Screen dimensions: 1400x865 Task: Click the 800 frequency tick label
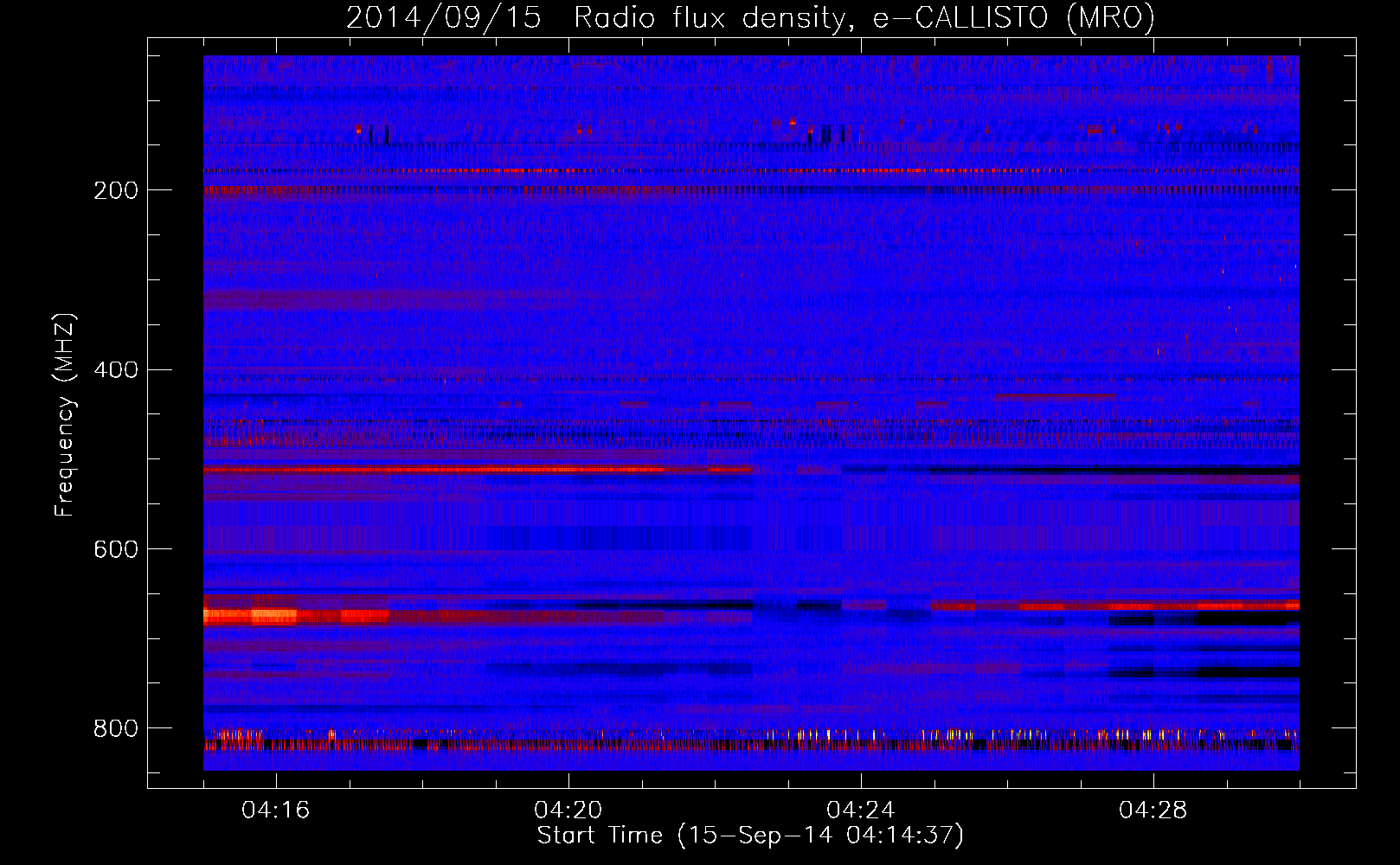[x=116, y=728]
